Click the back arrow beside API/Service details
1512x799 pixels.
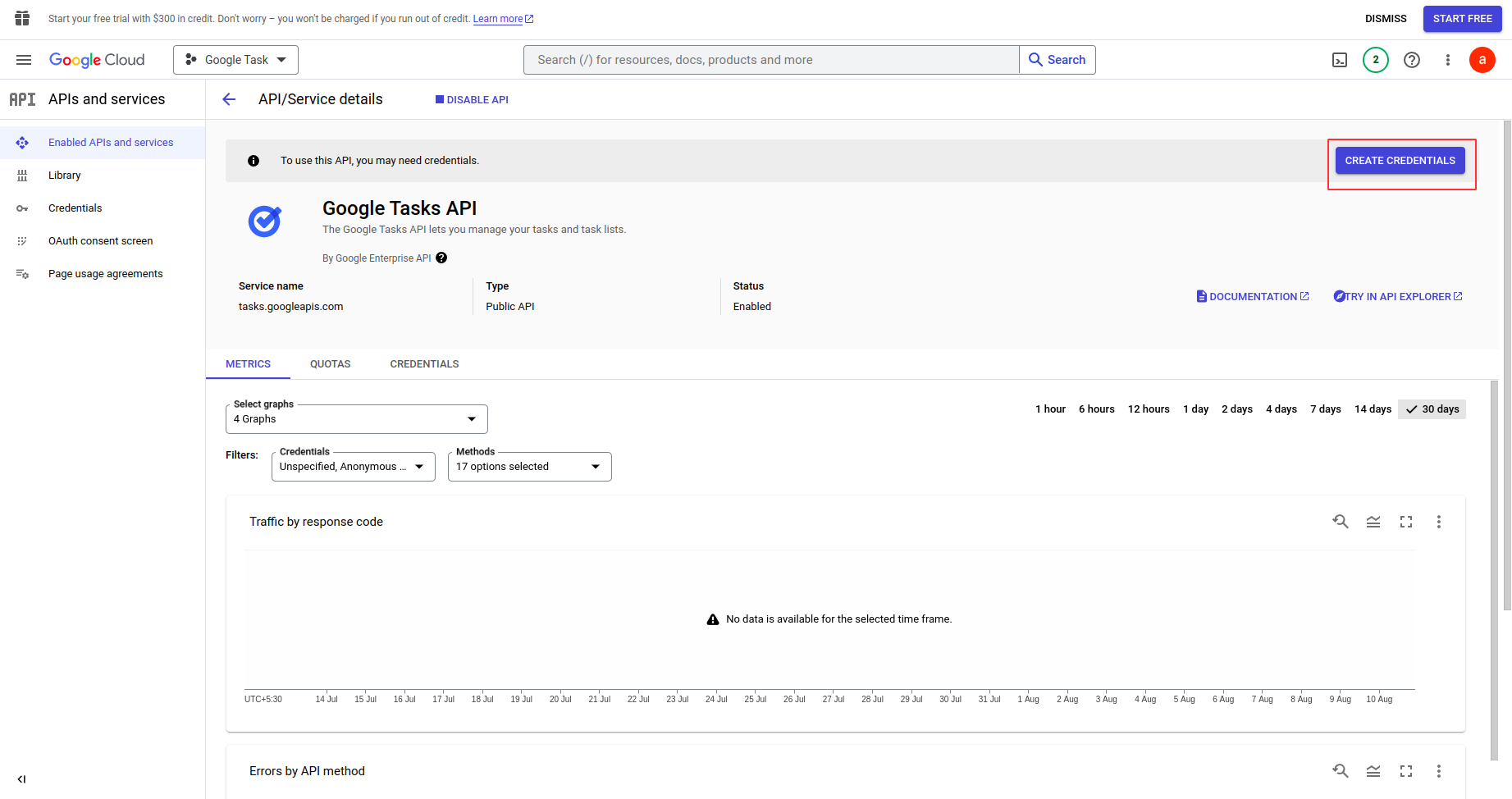pos(229,99)
